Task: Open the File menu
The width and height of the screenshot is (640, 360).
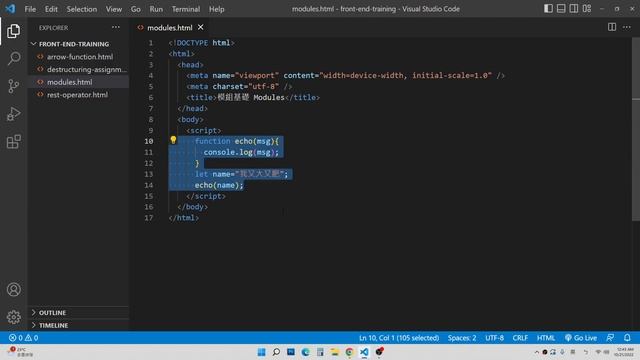Action: click(30, 9)
